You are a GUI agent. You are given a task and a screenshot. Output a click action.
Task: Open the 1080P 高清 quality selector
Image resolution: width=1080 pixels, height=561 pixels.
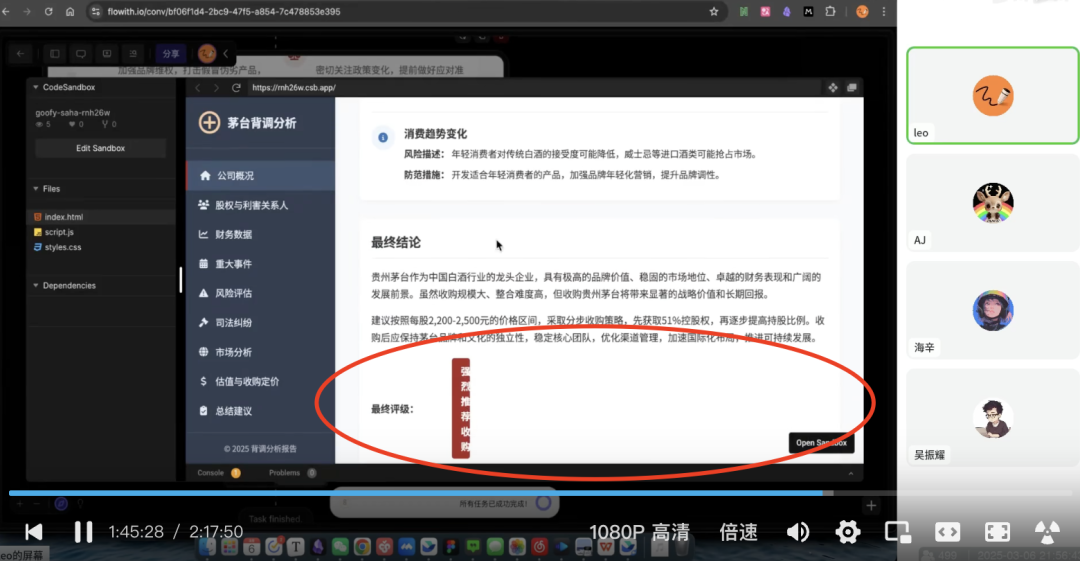[639, 532]
